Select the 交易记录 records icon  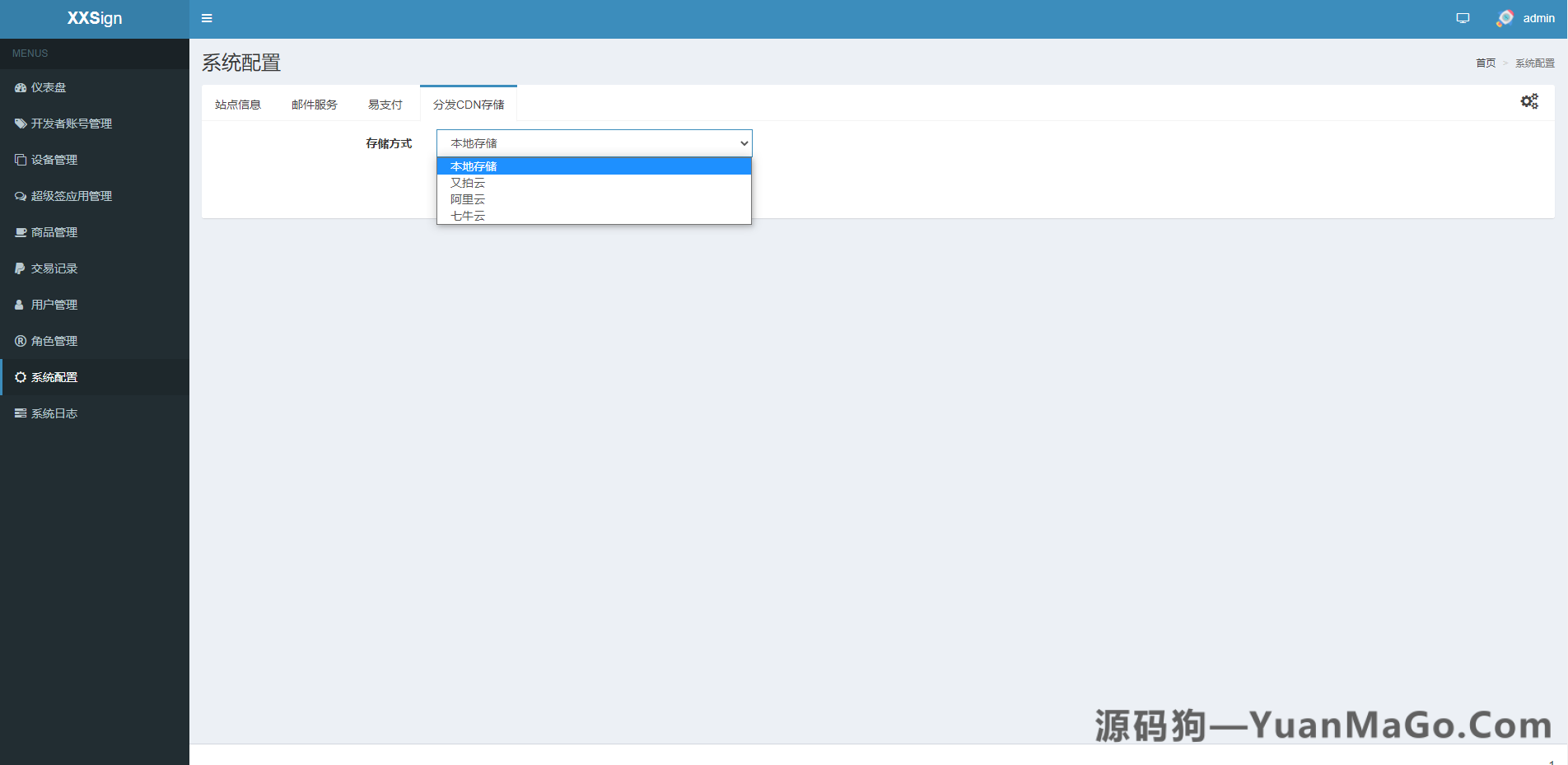(x=20, y=268)
